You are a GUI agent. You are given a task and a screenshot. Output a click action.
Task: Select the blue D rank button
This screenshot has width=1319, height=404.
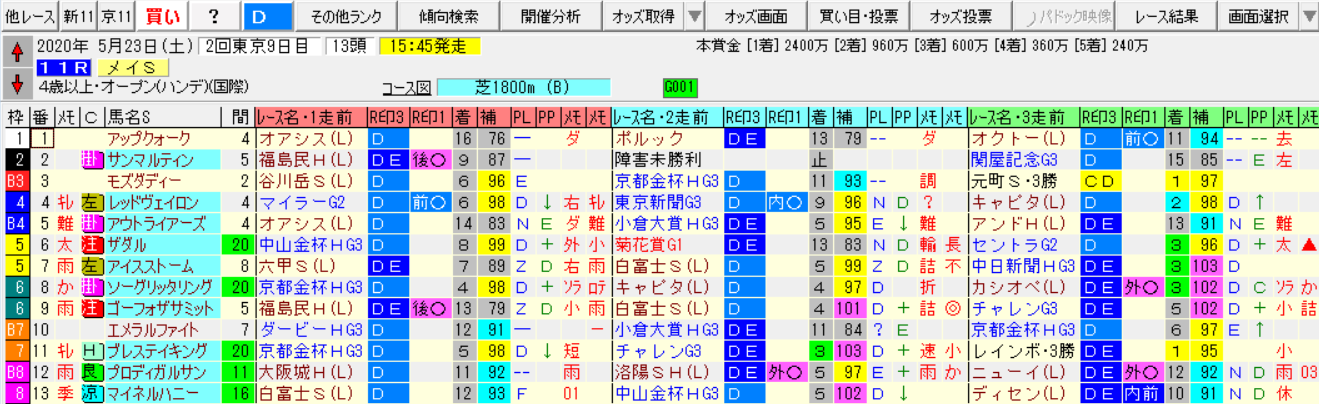click(x=267, y=16)
